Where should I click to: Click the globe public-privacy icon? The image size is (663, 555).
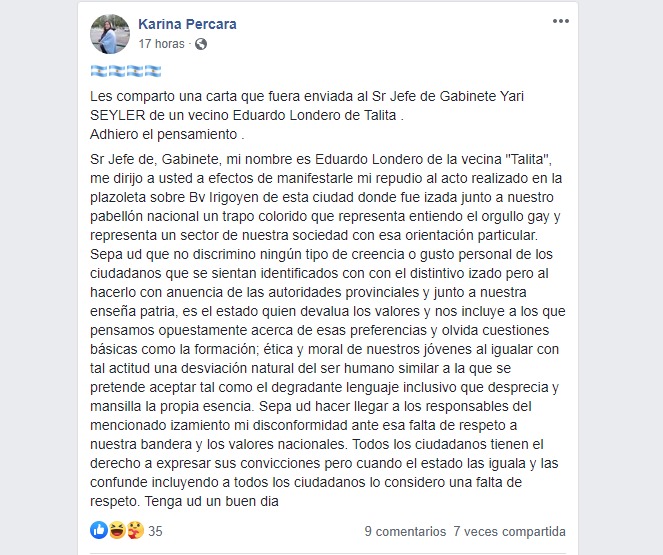pos(201,44)
